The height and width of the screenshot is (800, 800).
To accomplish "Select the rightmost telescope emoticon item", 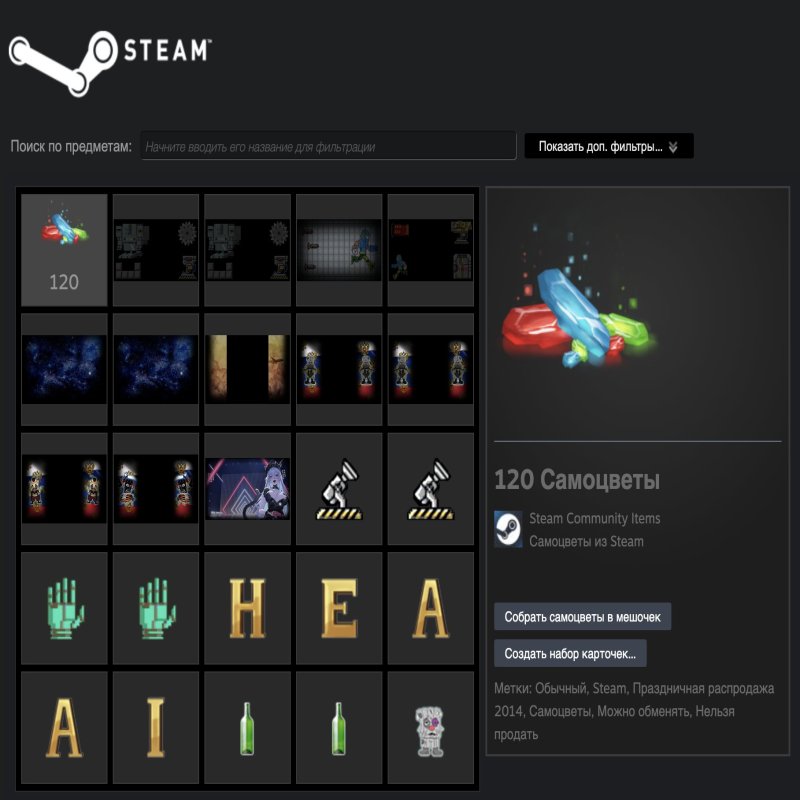I will [430, 489].
